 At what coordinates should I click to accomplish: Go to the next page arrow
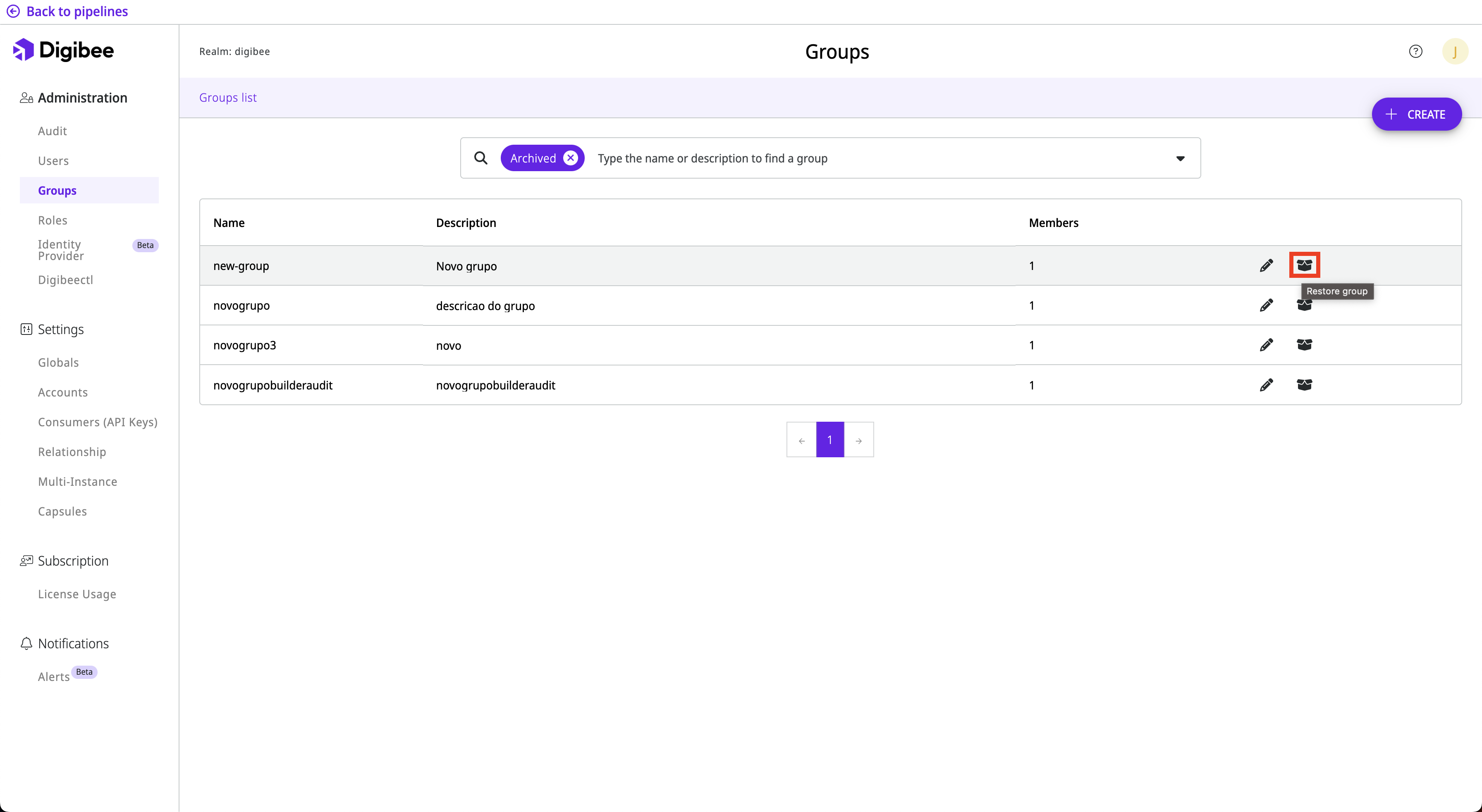click(858, 440)
